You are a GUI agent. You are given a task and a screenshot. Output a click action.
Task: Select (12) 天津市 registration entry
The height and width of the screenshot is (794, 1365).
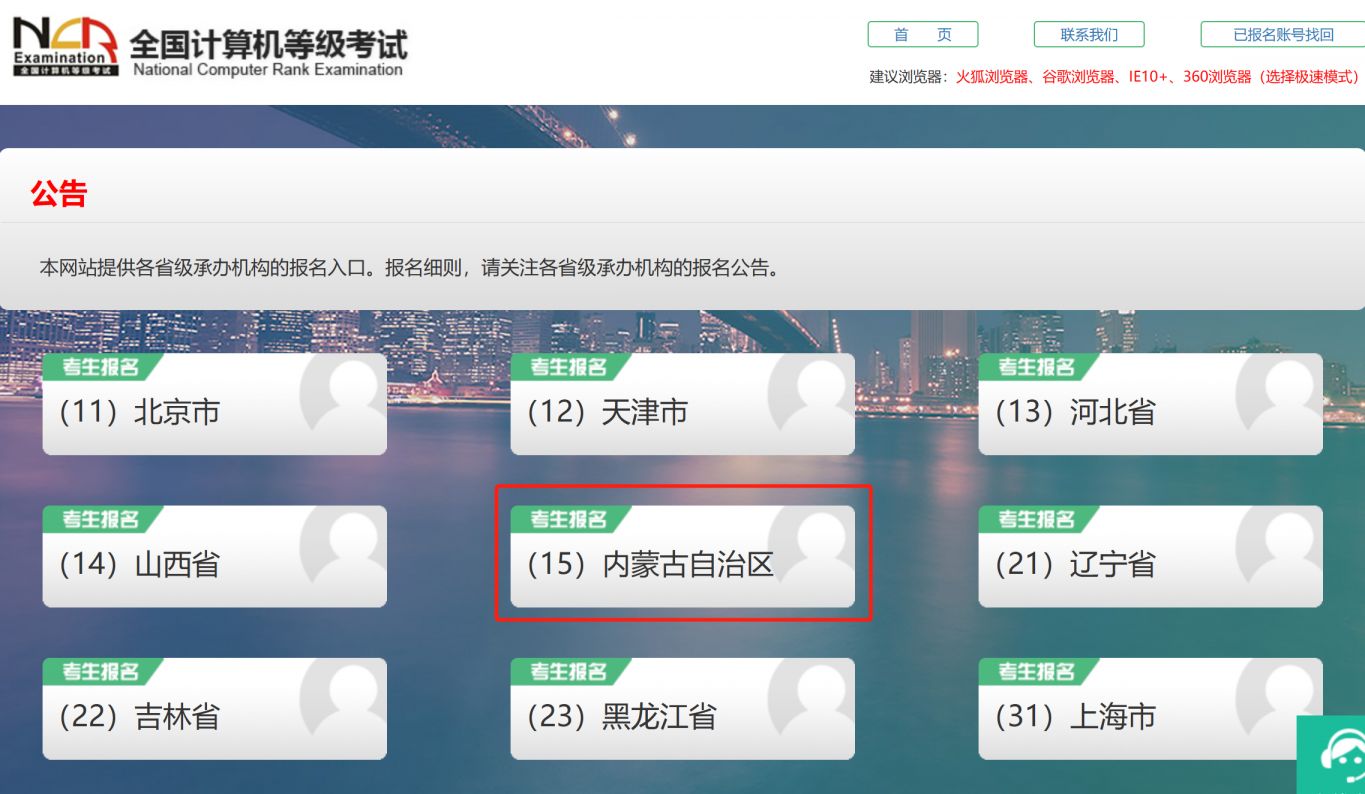click(682, 404)
